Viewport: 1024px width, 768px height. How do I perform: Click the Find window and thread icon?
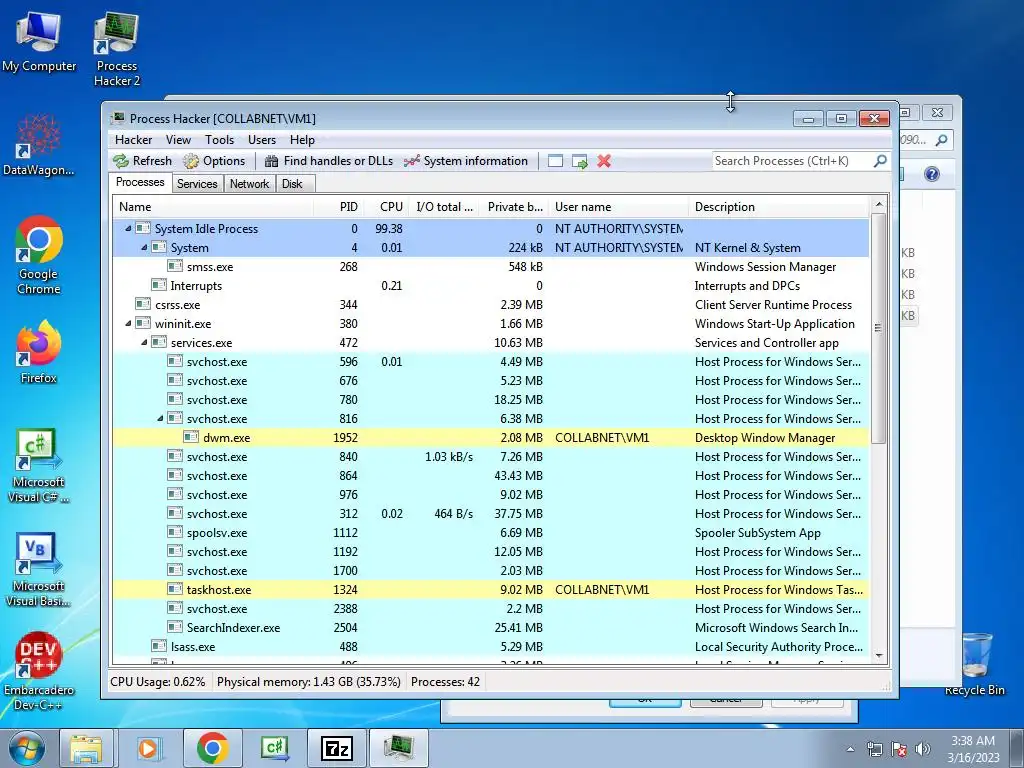pyautogui.click(x=579, y=161)
